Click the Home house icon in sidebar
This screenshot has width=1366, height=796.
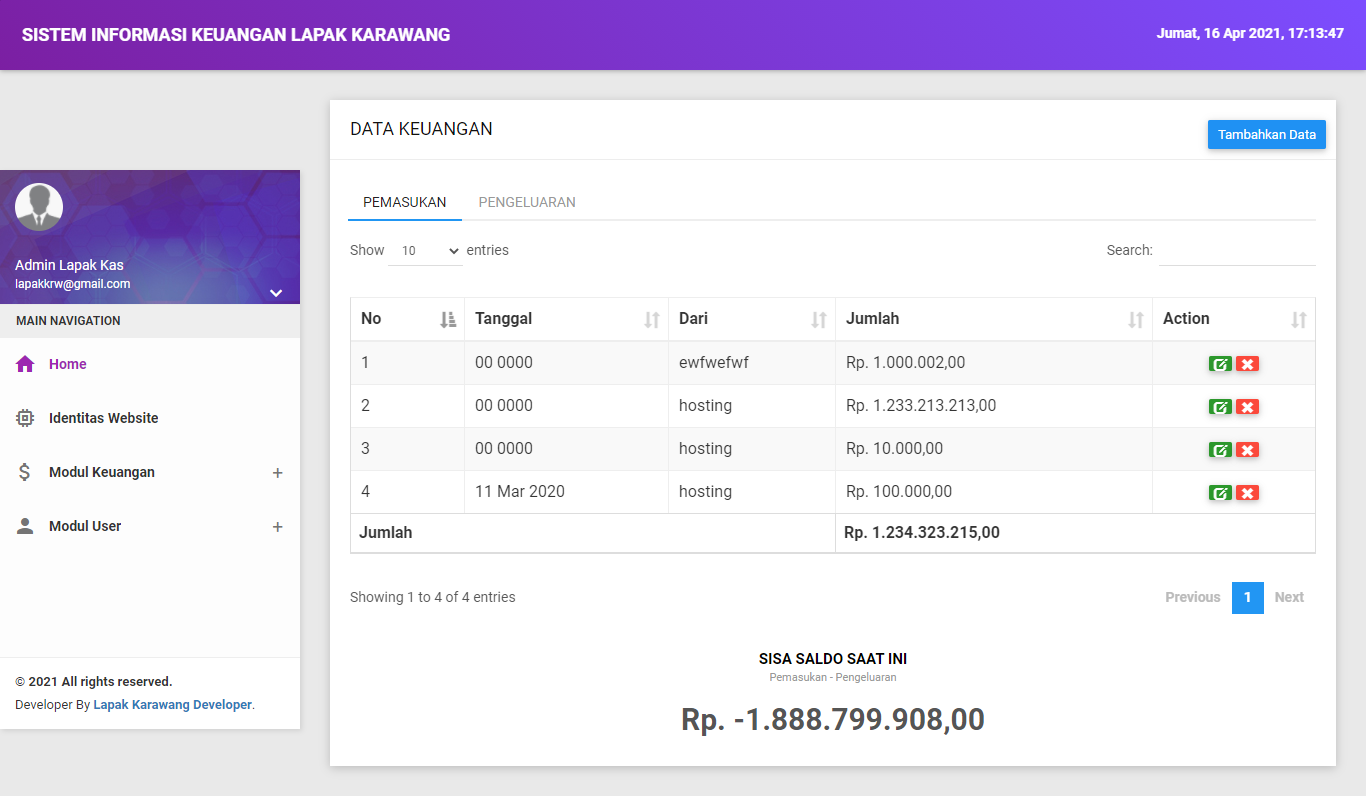click(x=26, y=364)
